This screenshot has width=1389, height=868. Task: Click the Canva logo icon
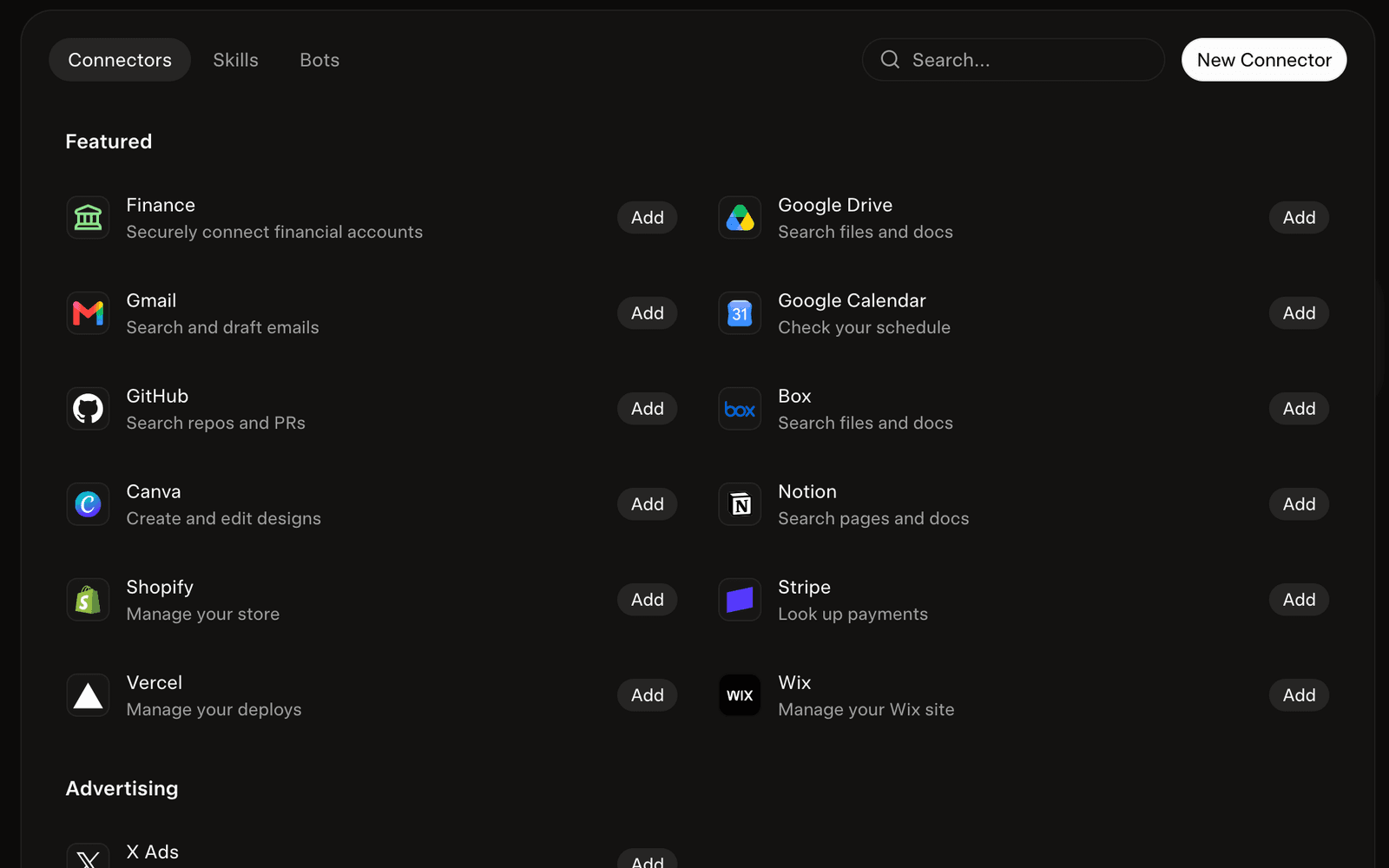(x=88, y=504)
